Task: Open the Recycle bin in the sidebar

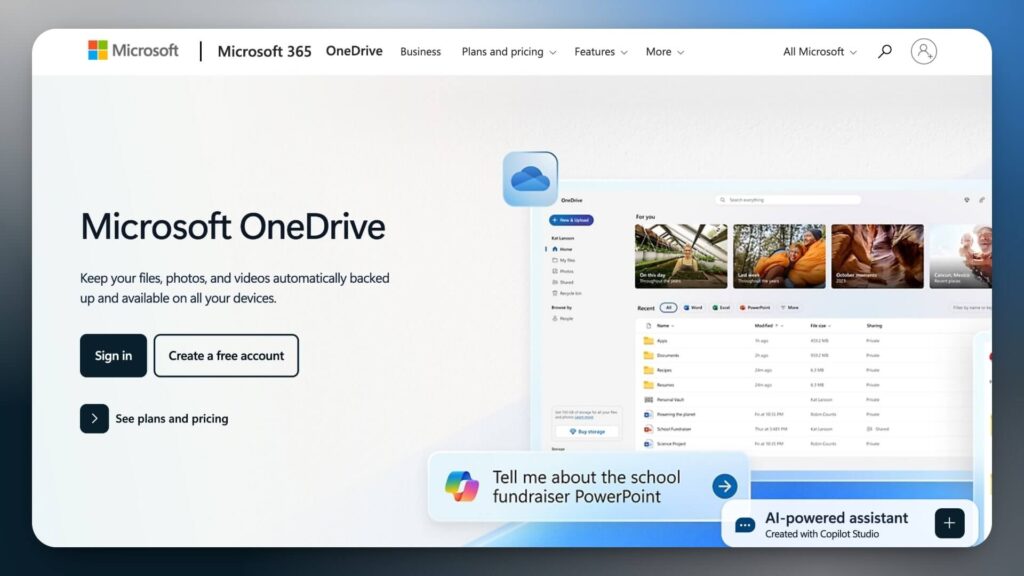Action: [568, 293]
